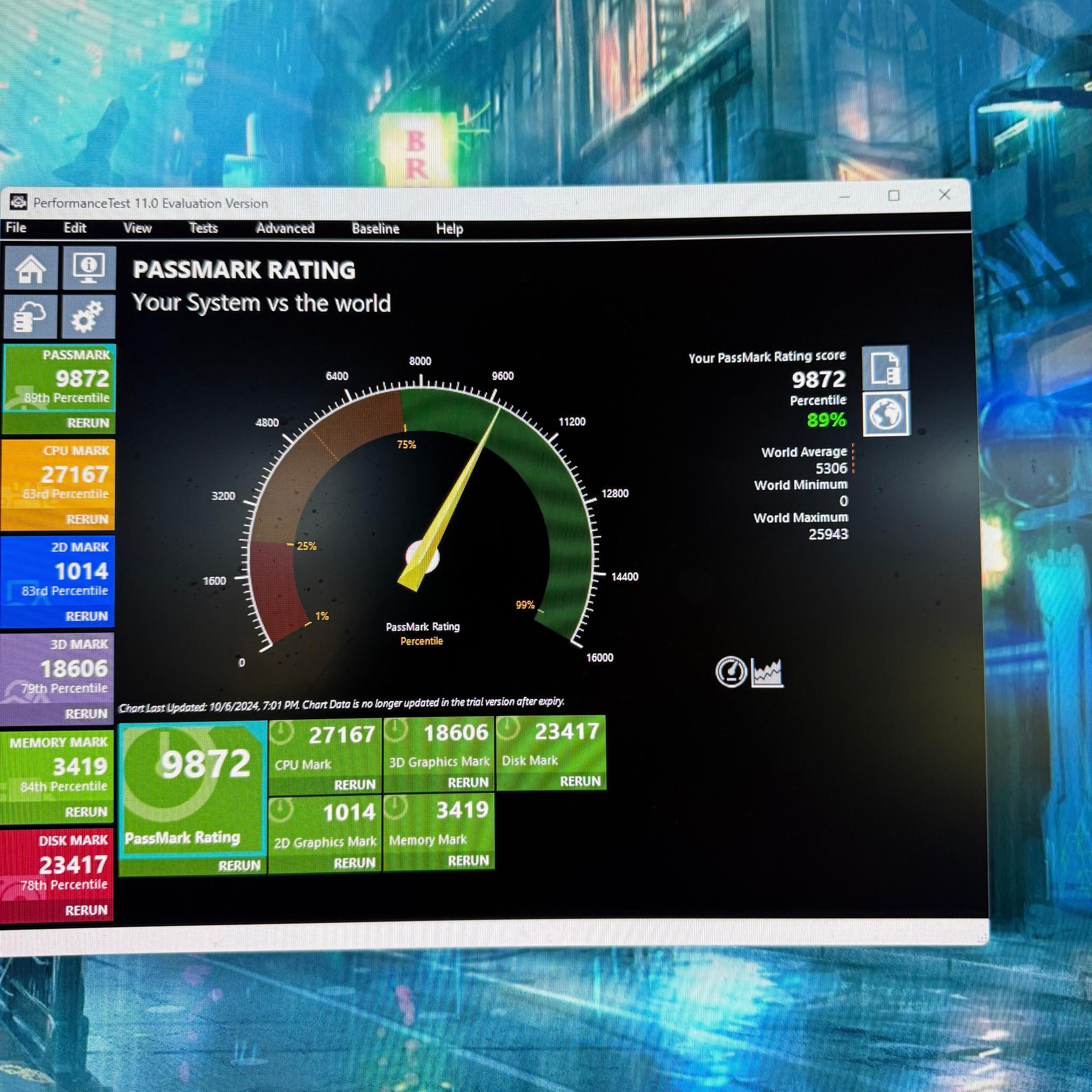This screenshot has width=1092, height=1092.
Task: Open the Edit menu
Action: [x=75, y=228]
